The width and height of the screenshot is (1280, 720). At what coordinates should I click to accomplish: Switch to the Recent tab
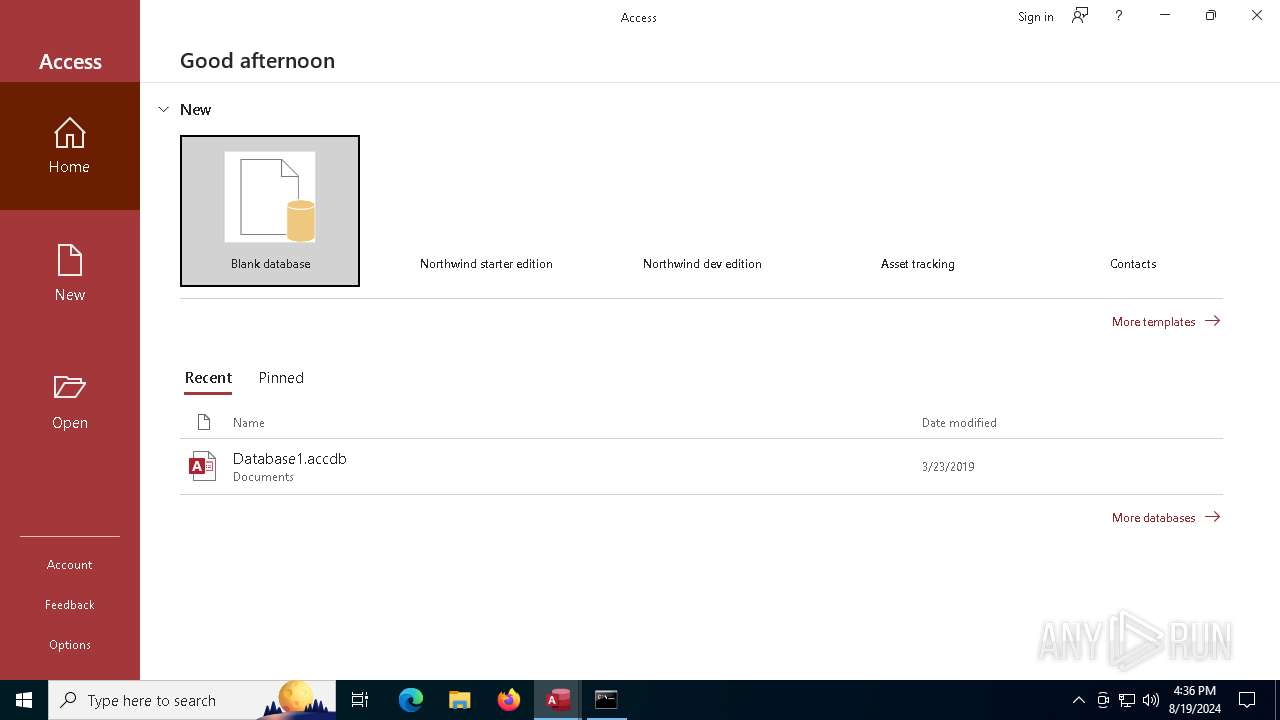(x=208, y=378)
